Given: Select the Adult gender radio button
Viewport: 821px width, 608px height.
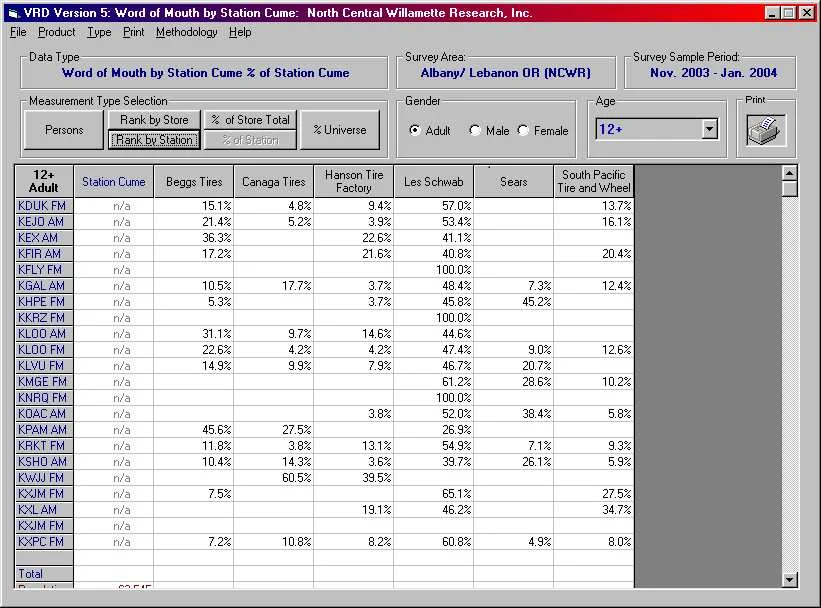Looking at the screenshot, I should (x=414, y=130).
